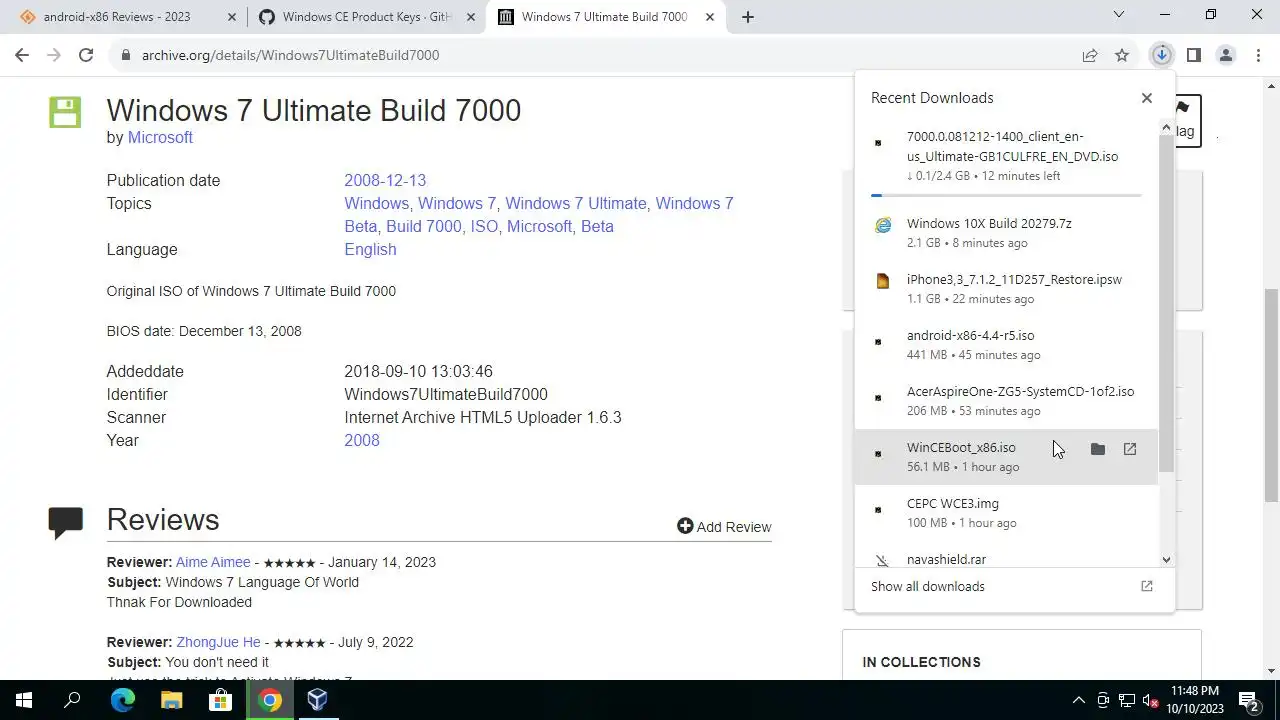1280x720 pixels.
Task: Go back to the previous page
Action: pyautogui.click(x=22, y=55)
